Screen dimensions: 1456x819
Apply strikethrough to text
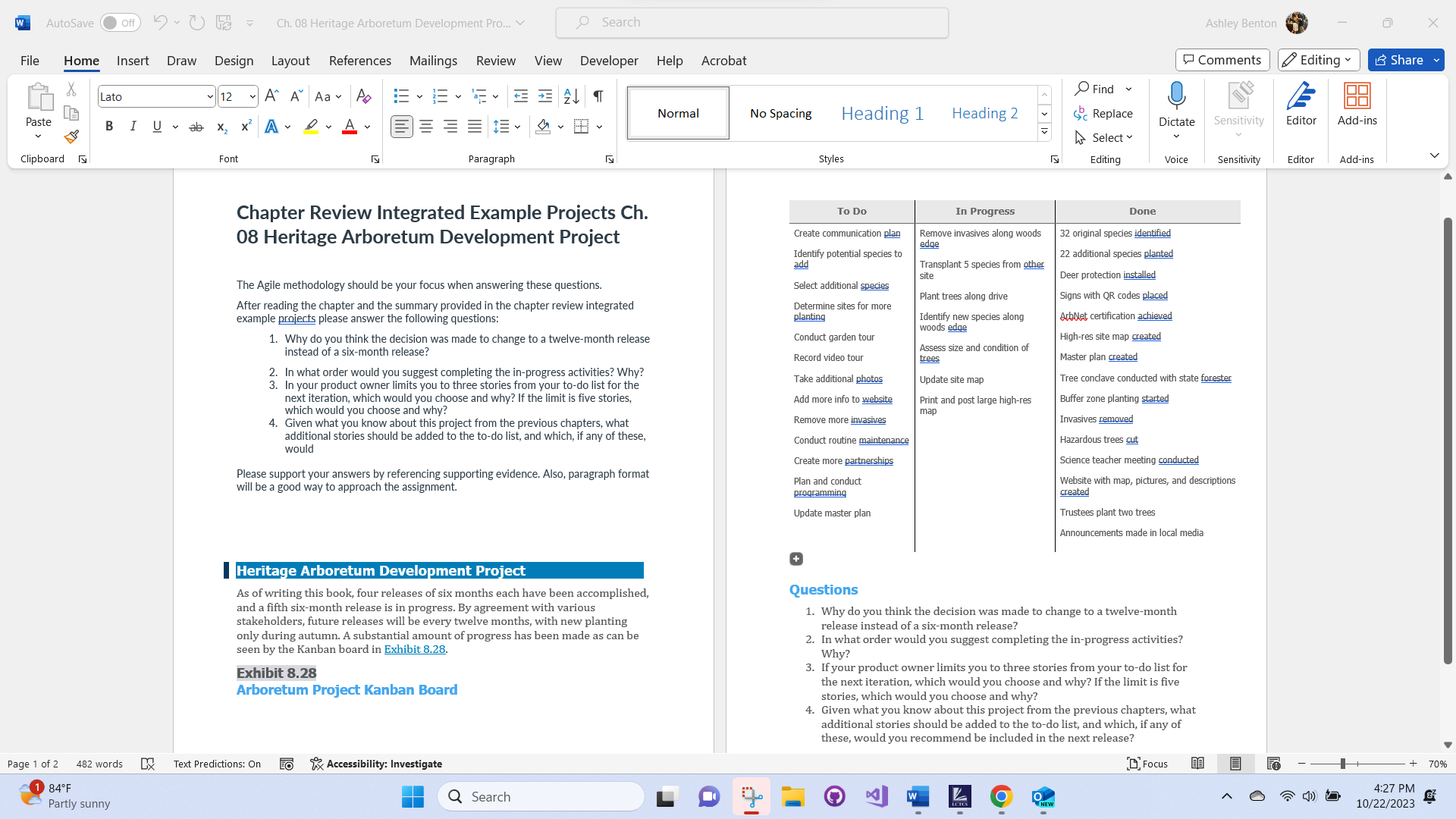[196, 126]
